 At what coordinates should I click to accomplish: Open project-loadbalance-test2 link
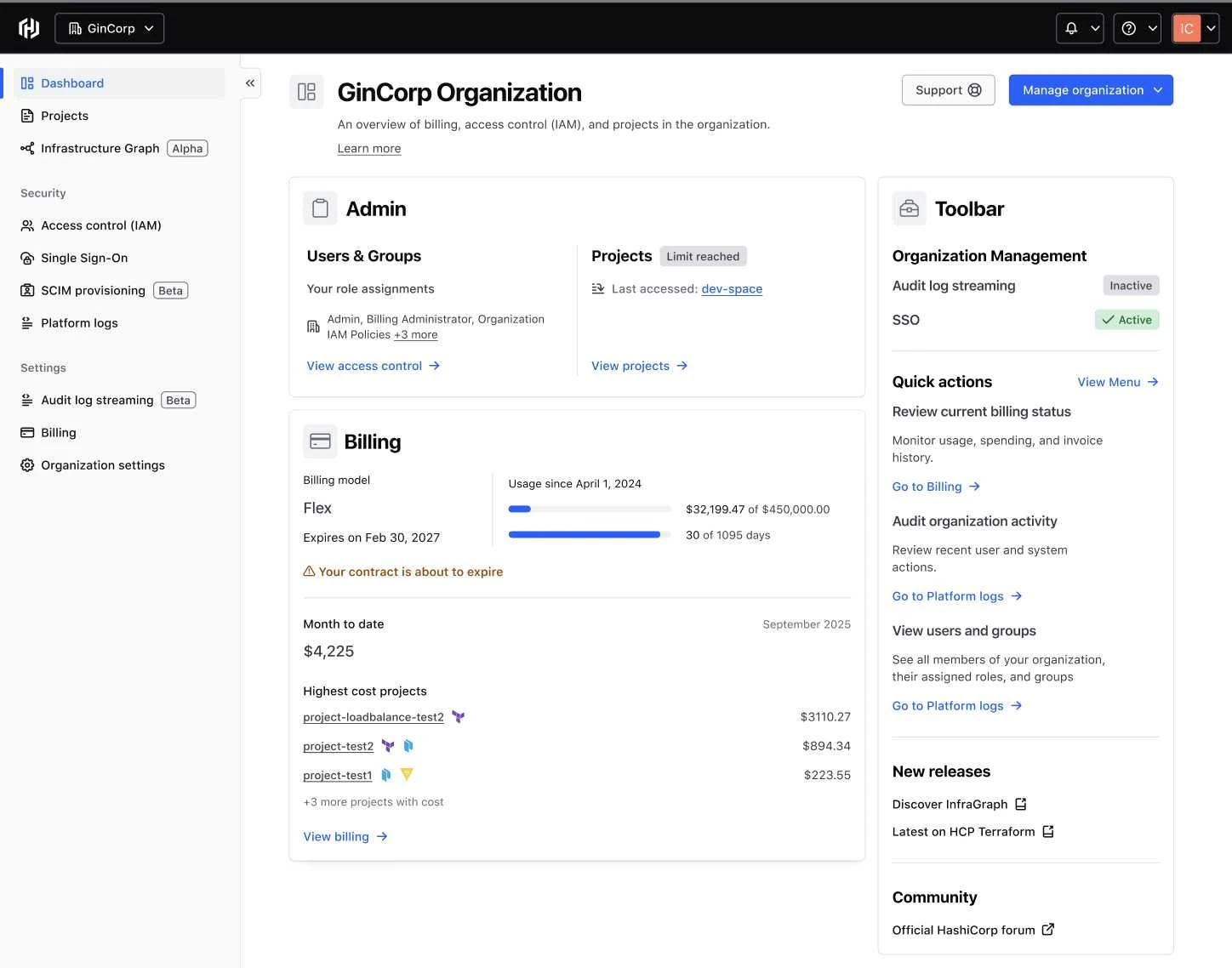[x=374, y=717]
